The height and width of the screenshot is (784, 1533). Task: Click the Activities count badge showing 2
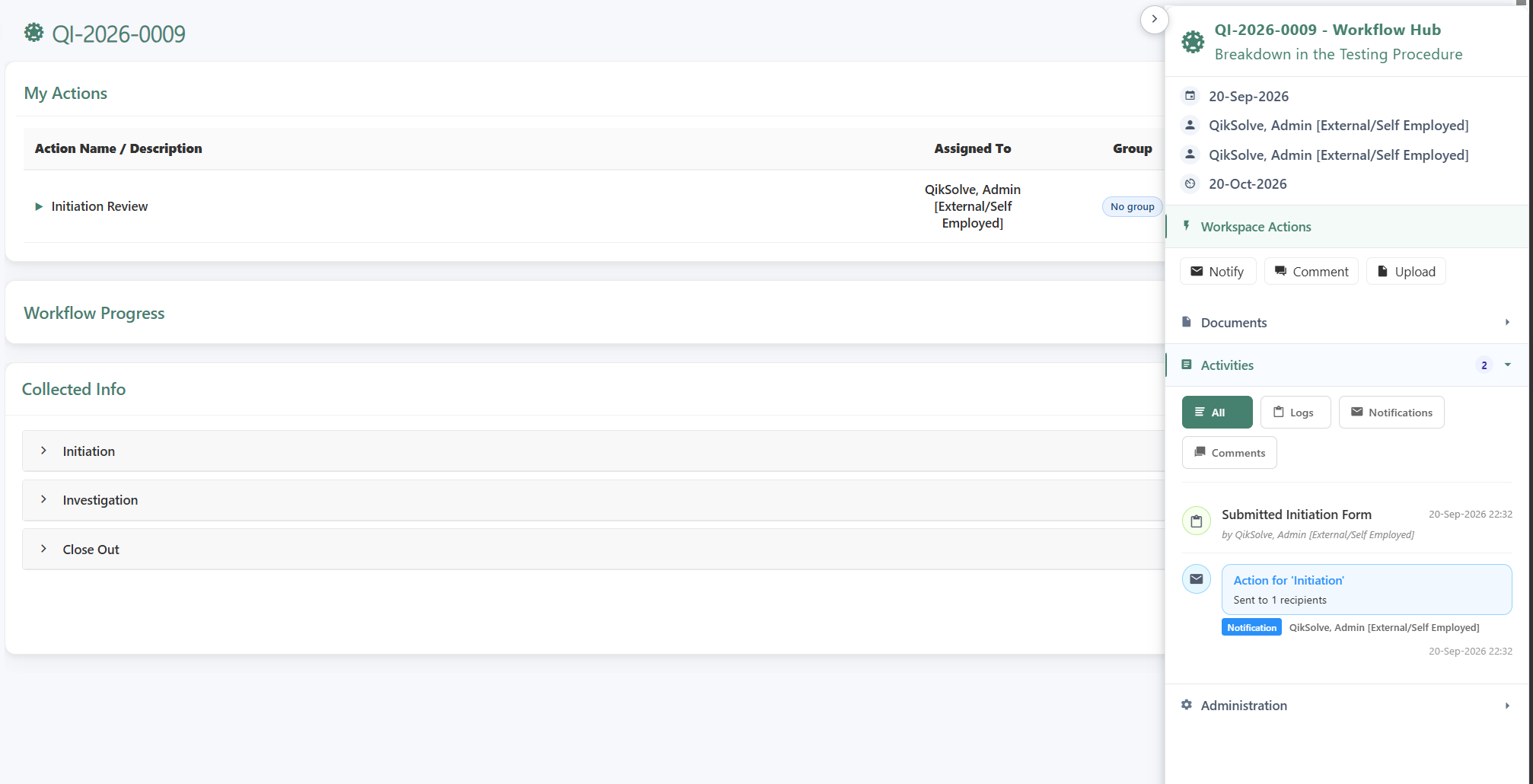click(x=1484, y=365)
